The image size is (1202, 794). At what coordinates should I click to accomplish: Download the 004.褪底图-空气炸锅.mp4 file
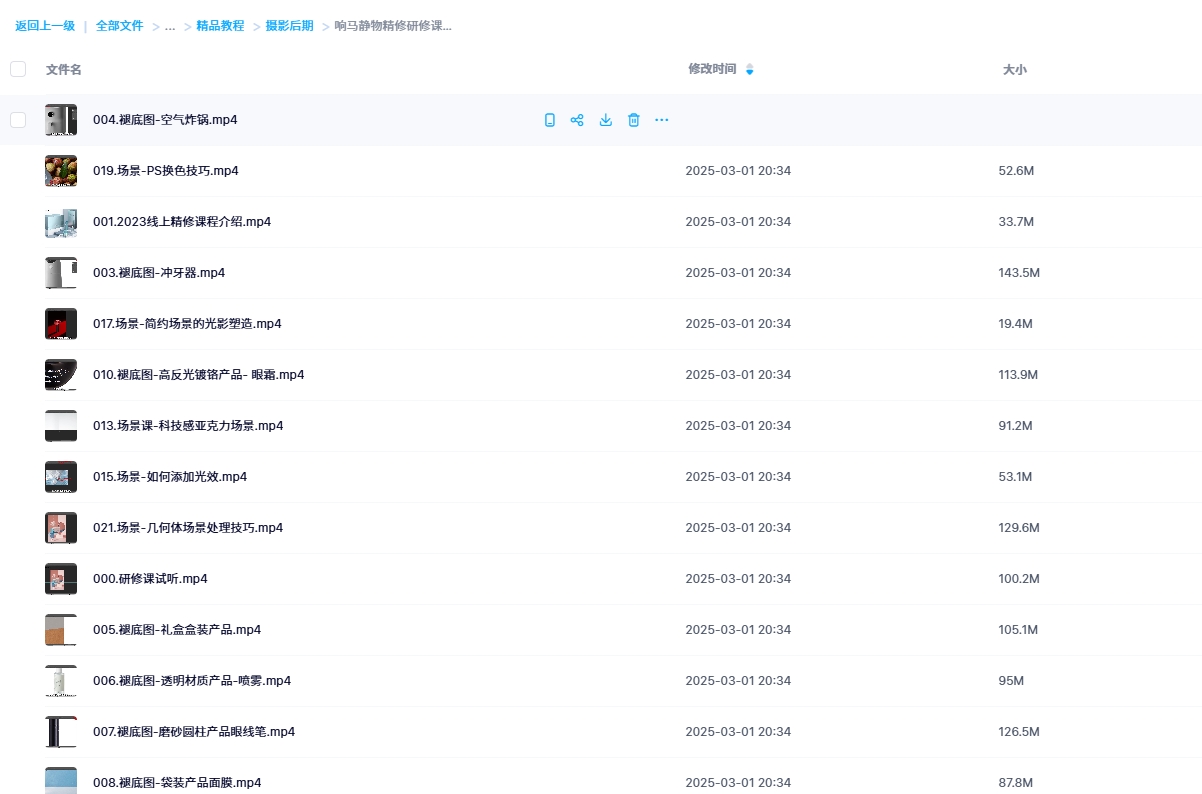605,120
